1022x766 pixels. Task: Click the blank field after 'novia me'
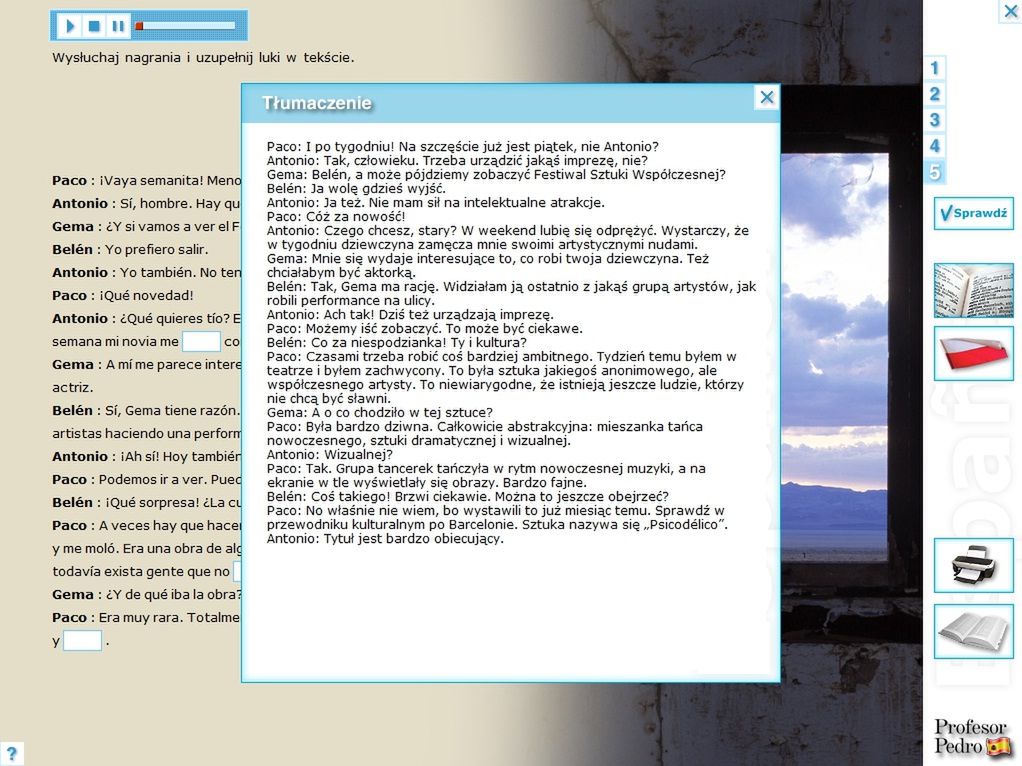pyautogui.click(x=201, y=341)
